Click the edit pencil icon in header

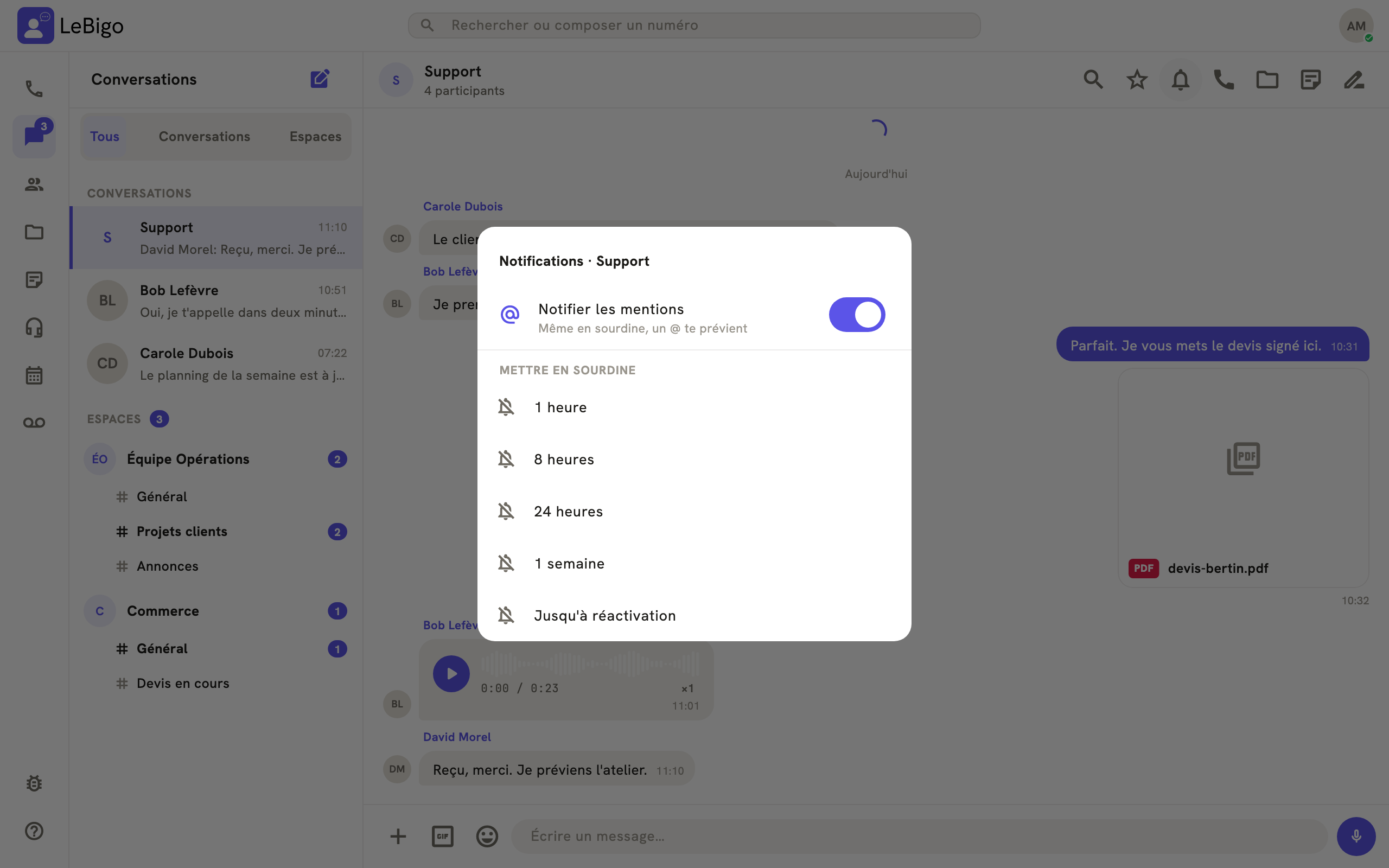pyautogui.click(x=1354, y=79)
